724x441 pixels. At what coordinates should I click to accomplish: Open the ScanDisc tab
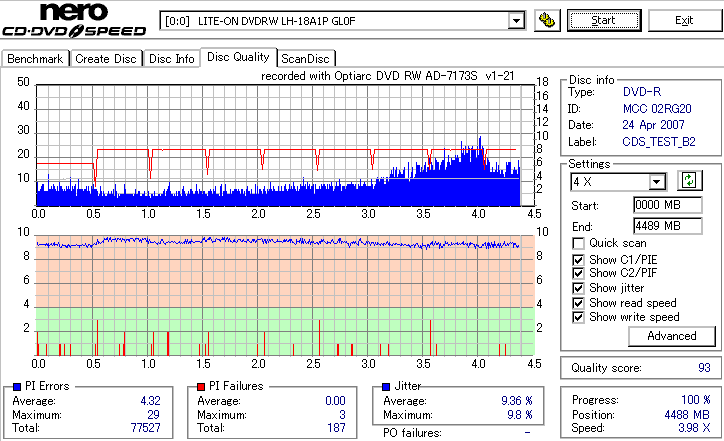[305, 59]
